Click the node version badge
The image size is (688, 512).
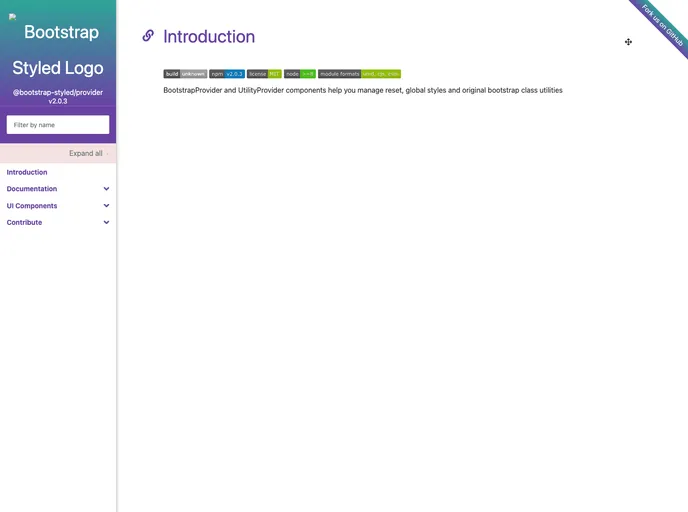click(x=300, y=74)
